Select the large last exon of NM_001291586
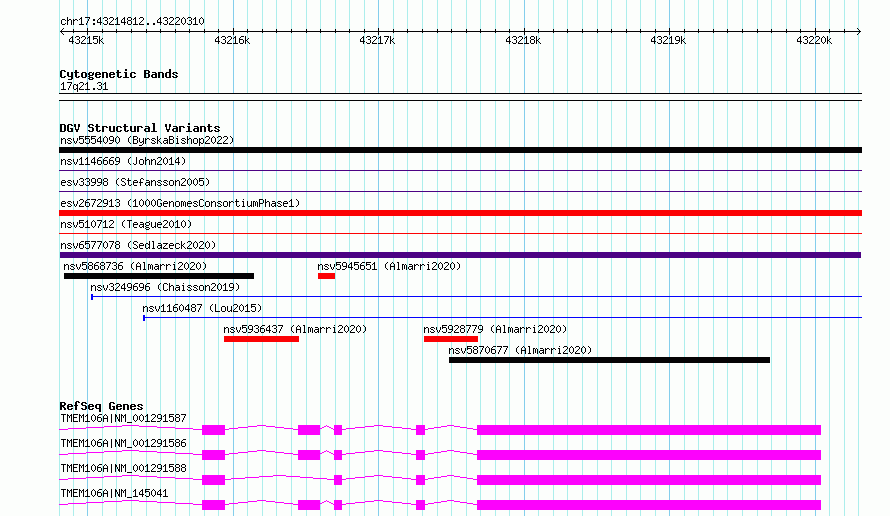Screen dimensions: 890x516 [649, 455]
